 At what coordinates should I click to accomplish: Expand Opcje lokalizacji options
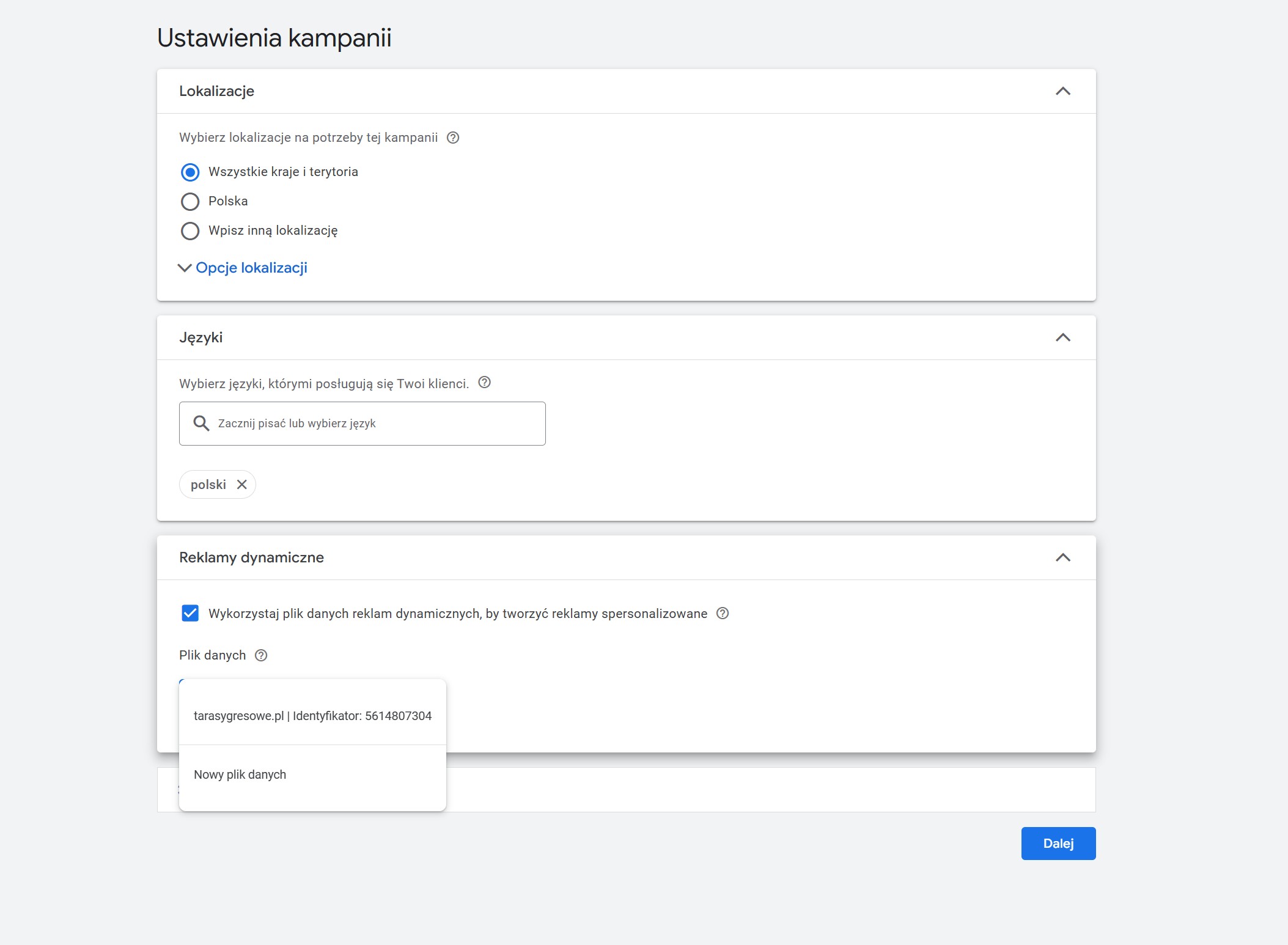tap(251, 268)
